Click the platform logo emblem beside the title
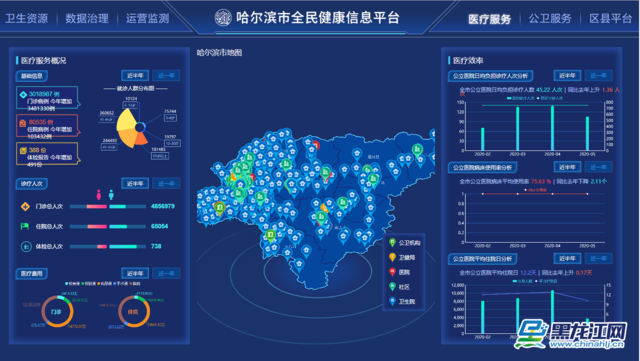 [x=223, y=18]
